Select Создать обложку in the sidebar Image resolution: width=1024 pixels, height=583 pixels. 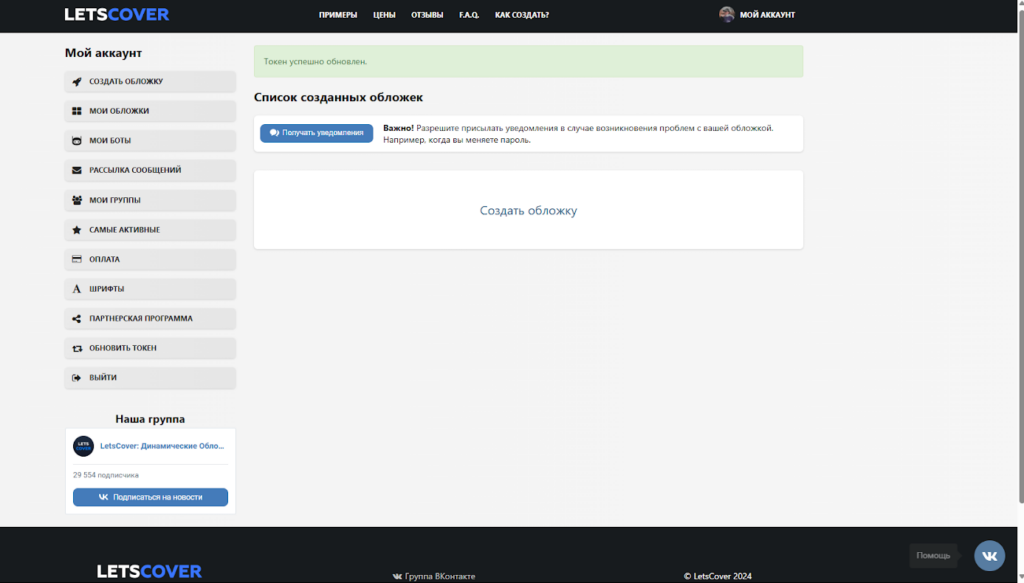coord(150,82)
